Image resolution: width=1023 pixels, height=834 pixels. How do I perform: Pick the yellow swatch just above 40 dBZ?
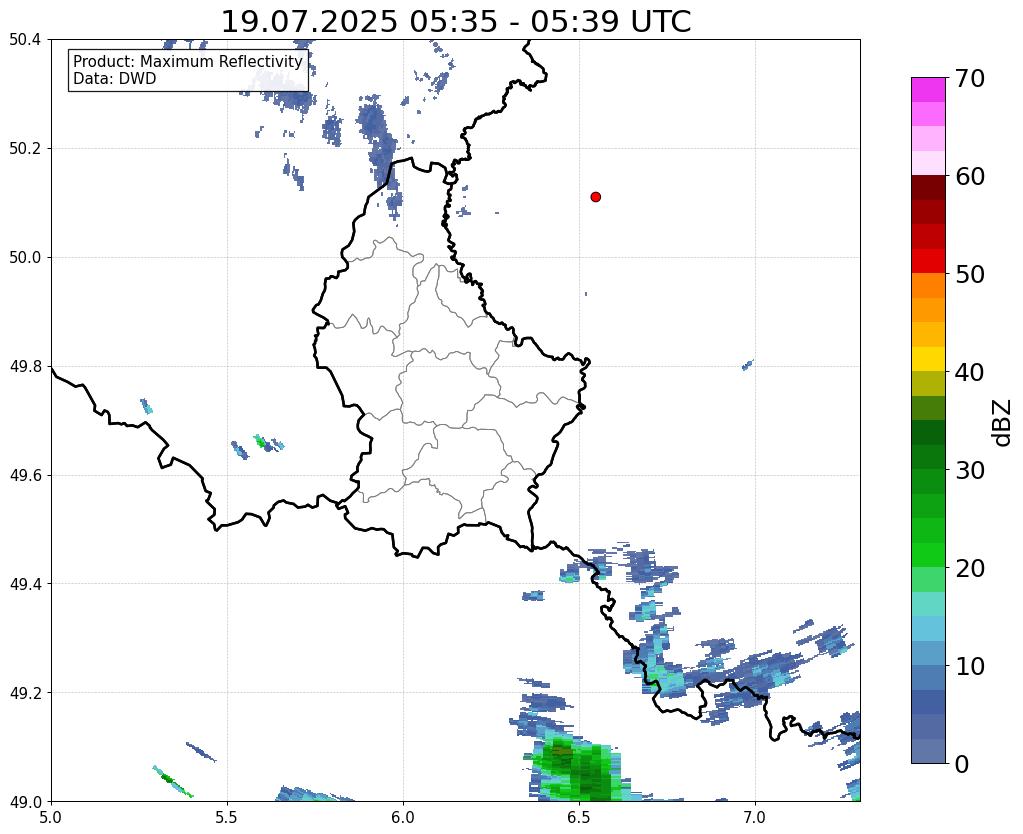click(x=928, y=359)
